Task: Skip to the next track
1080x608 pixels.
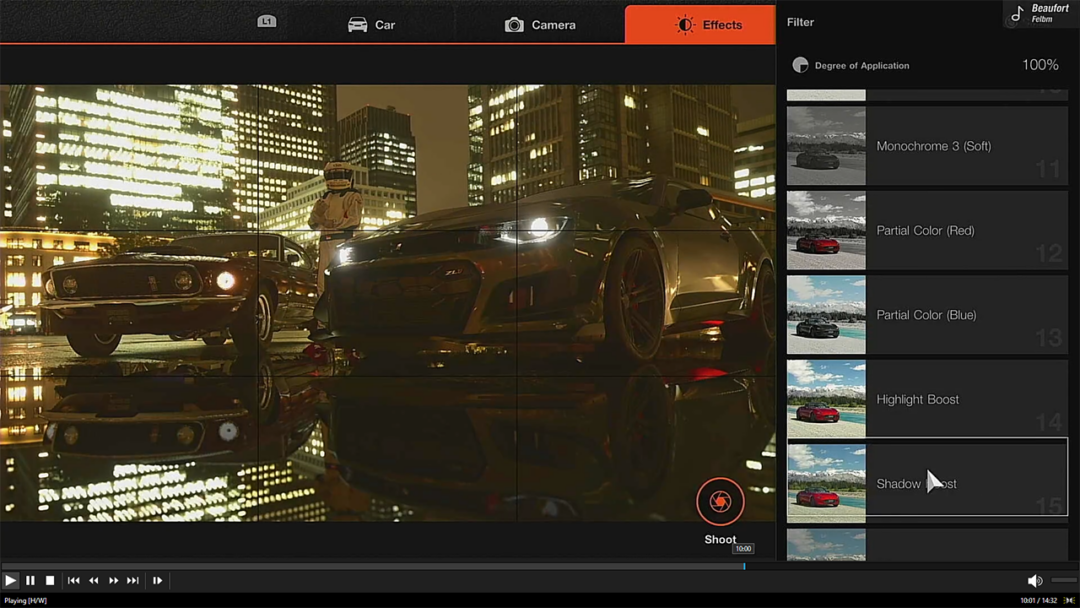Action: pos(133,580)
